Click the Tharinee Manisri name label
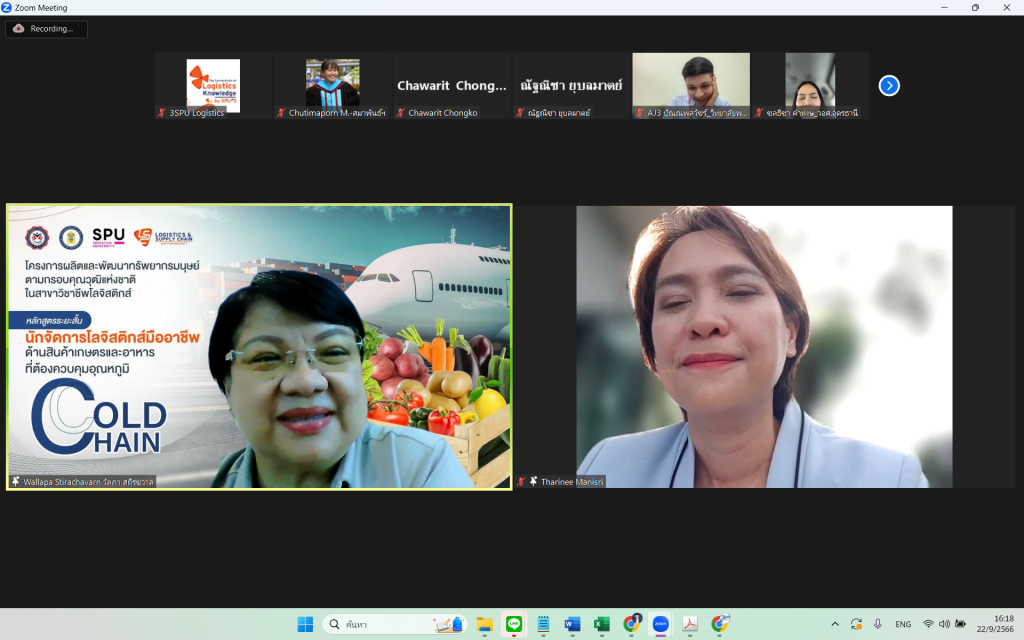Viewport: 1024px width, 640px height. pos(572,482)
